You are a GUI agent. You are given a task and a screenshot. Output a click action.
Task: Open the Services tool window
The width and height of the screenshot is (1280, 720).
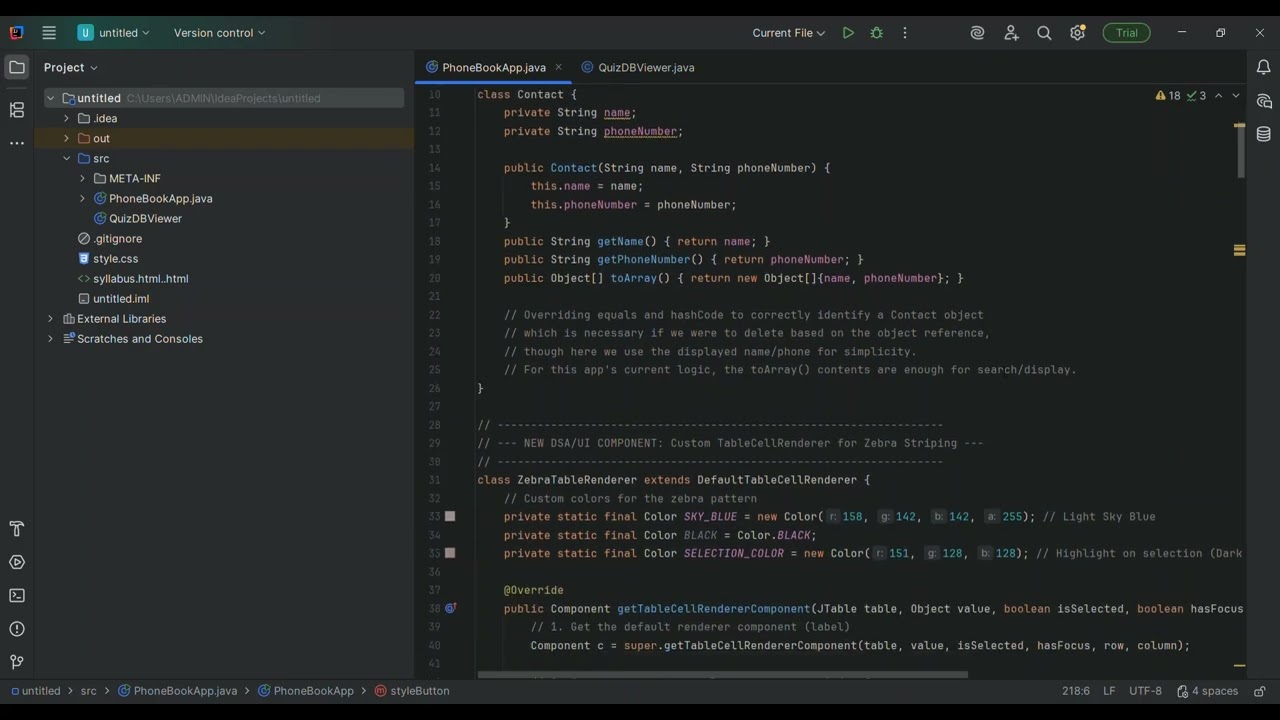[17, 562]
